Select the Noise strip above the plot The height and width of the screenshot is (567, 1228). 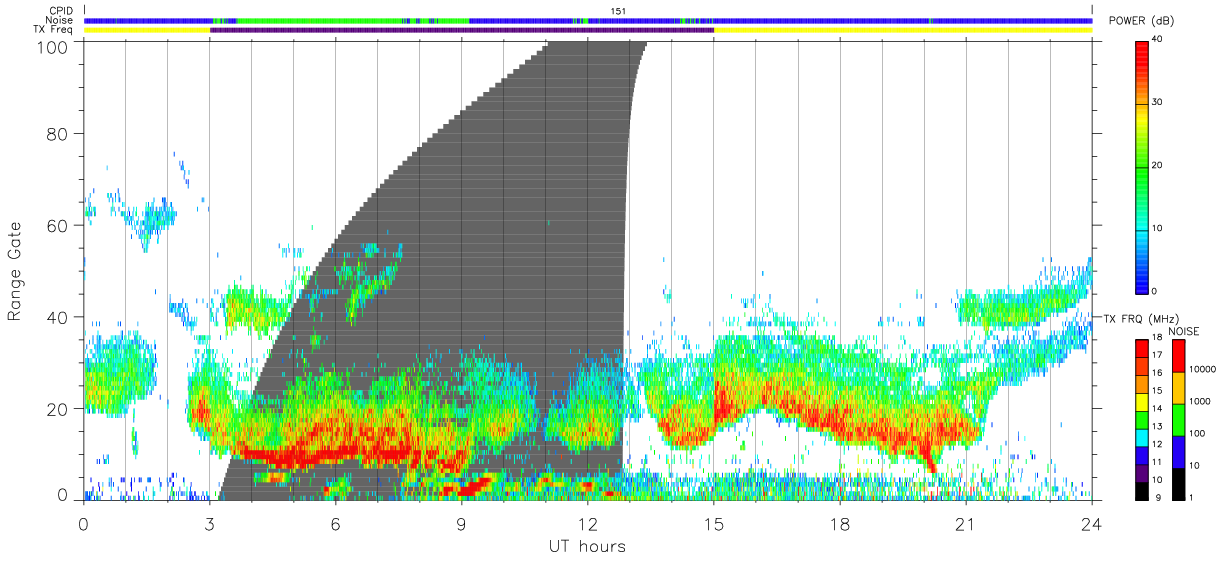click(588, 20)
